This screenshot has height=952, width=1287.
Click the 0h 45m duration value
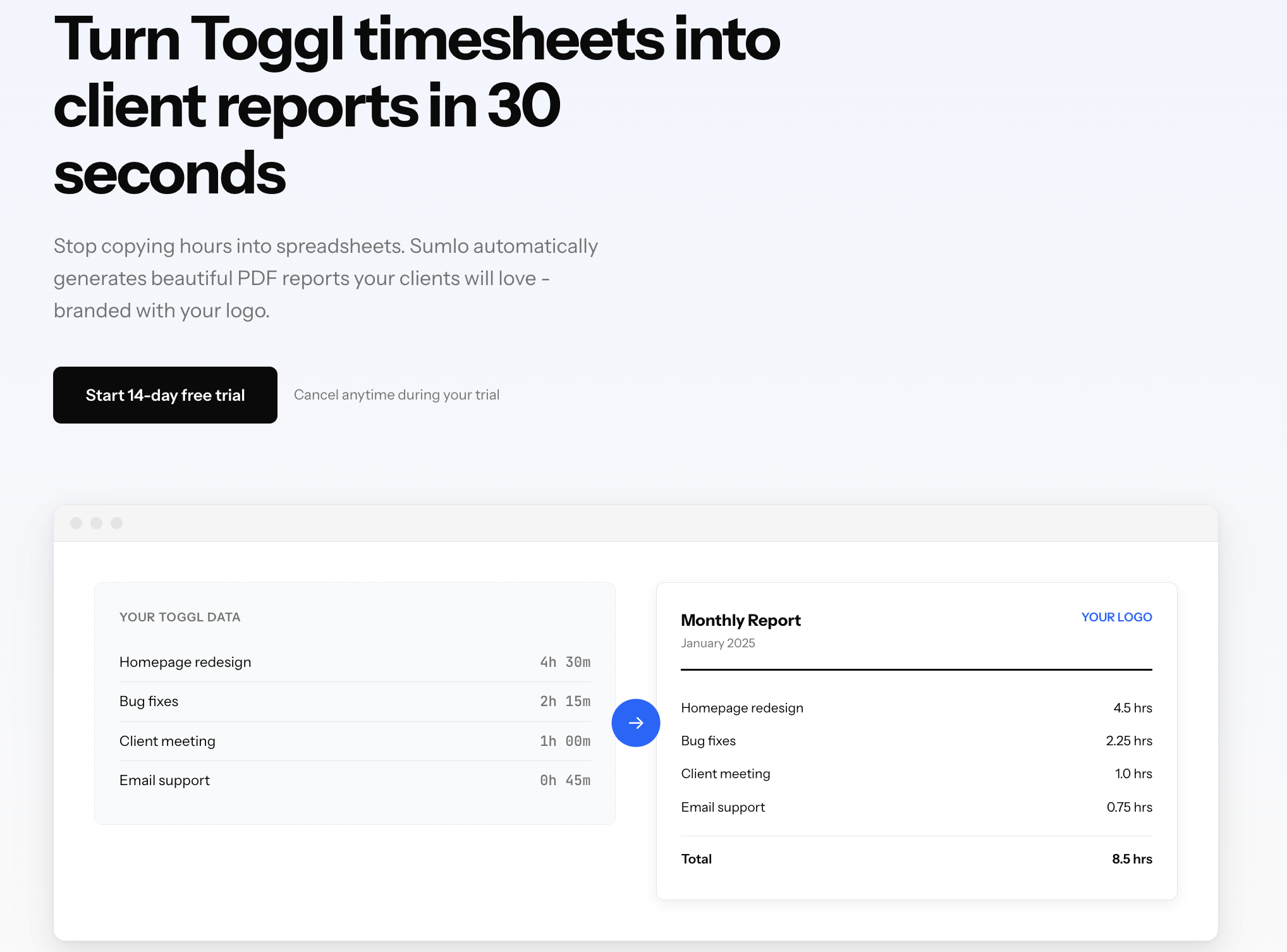pos(565,781)
